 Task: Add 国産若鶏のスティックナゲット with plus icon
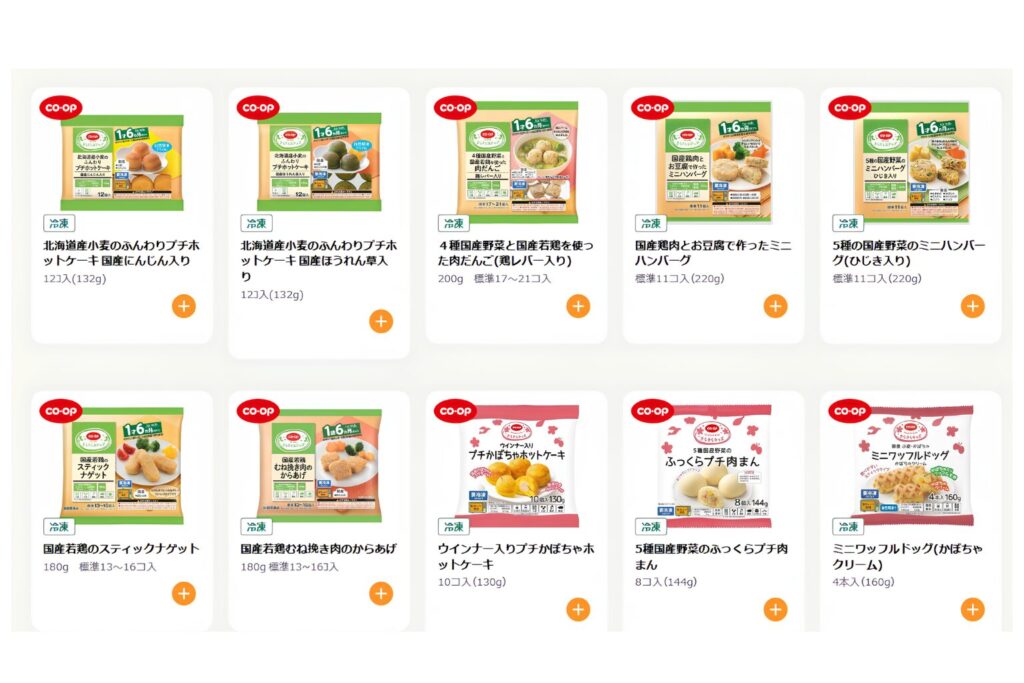pyautogui.click(x=184, y=594)
